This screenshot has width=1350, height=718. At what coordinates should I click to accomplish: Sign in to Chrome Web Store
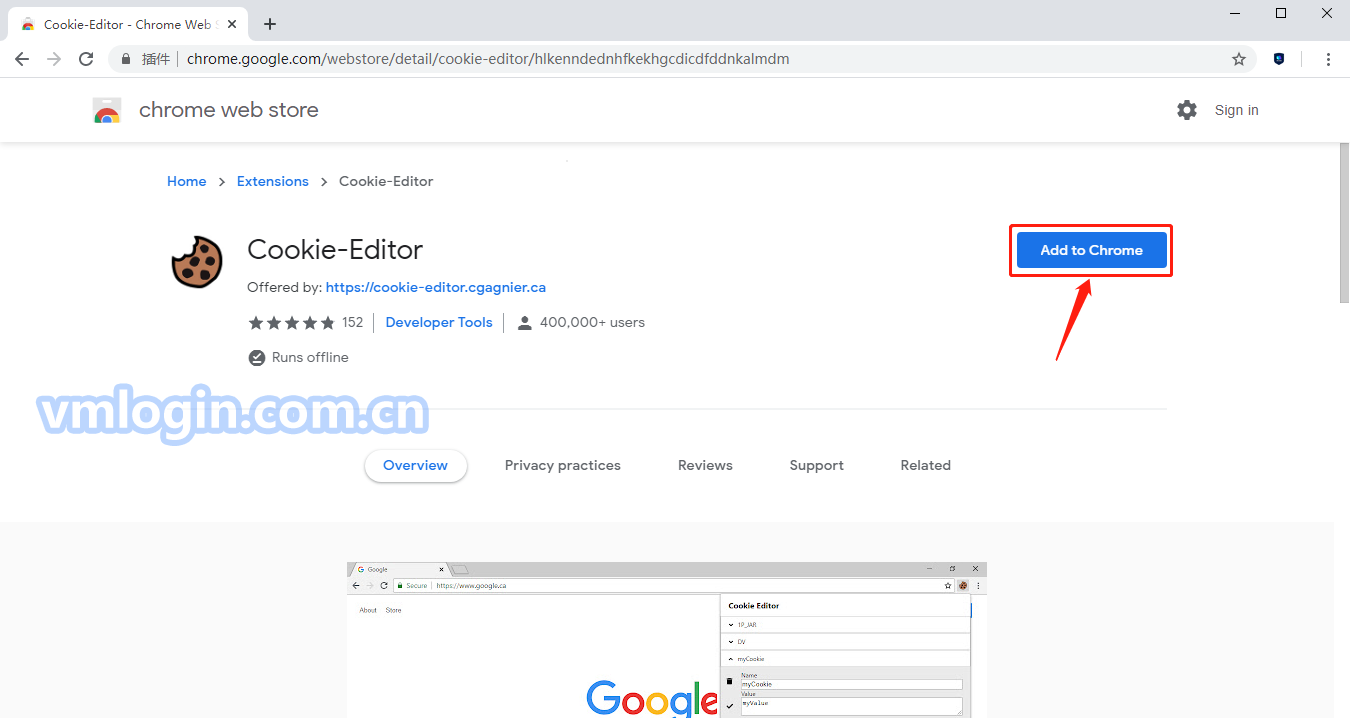point(1236,110)
